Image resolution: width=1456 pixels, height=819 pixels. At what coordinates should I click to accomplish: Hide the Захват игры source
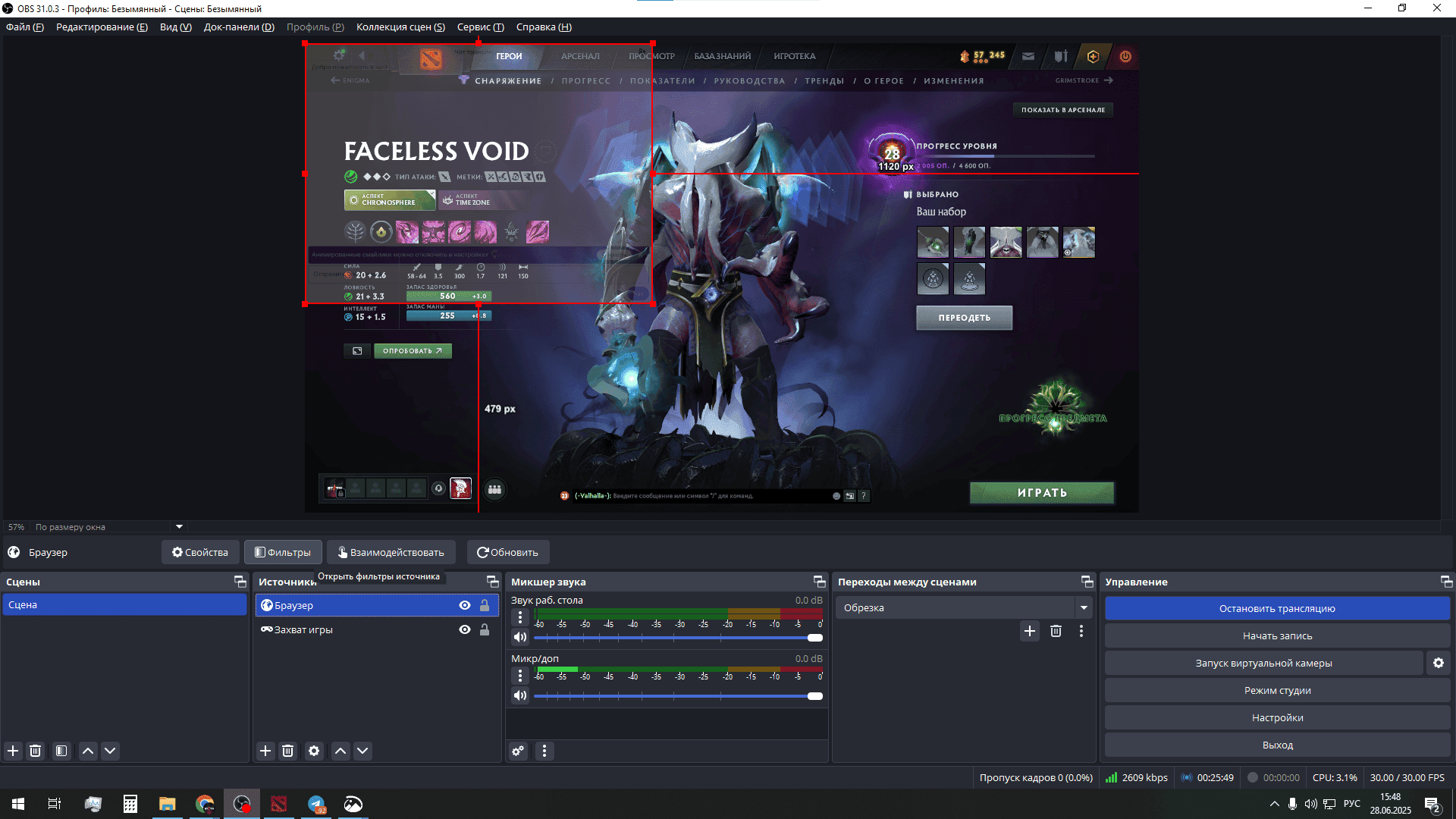[x=465, y=629]
